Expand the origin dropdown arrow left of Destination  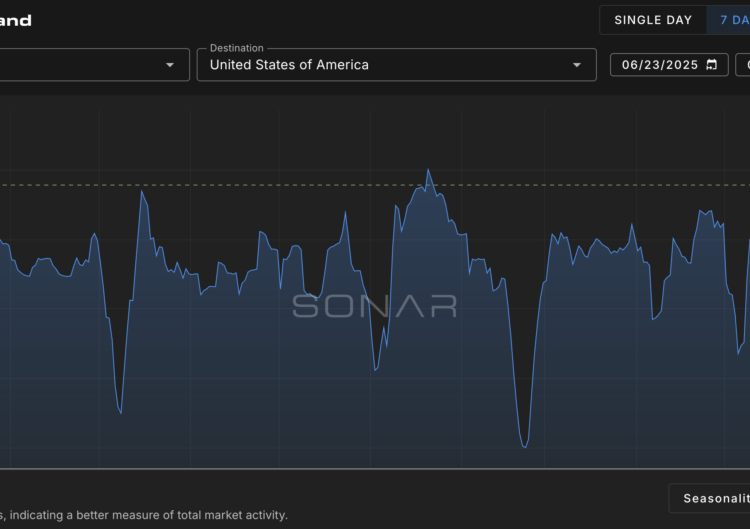(170, 65)
